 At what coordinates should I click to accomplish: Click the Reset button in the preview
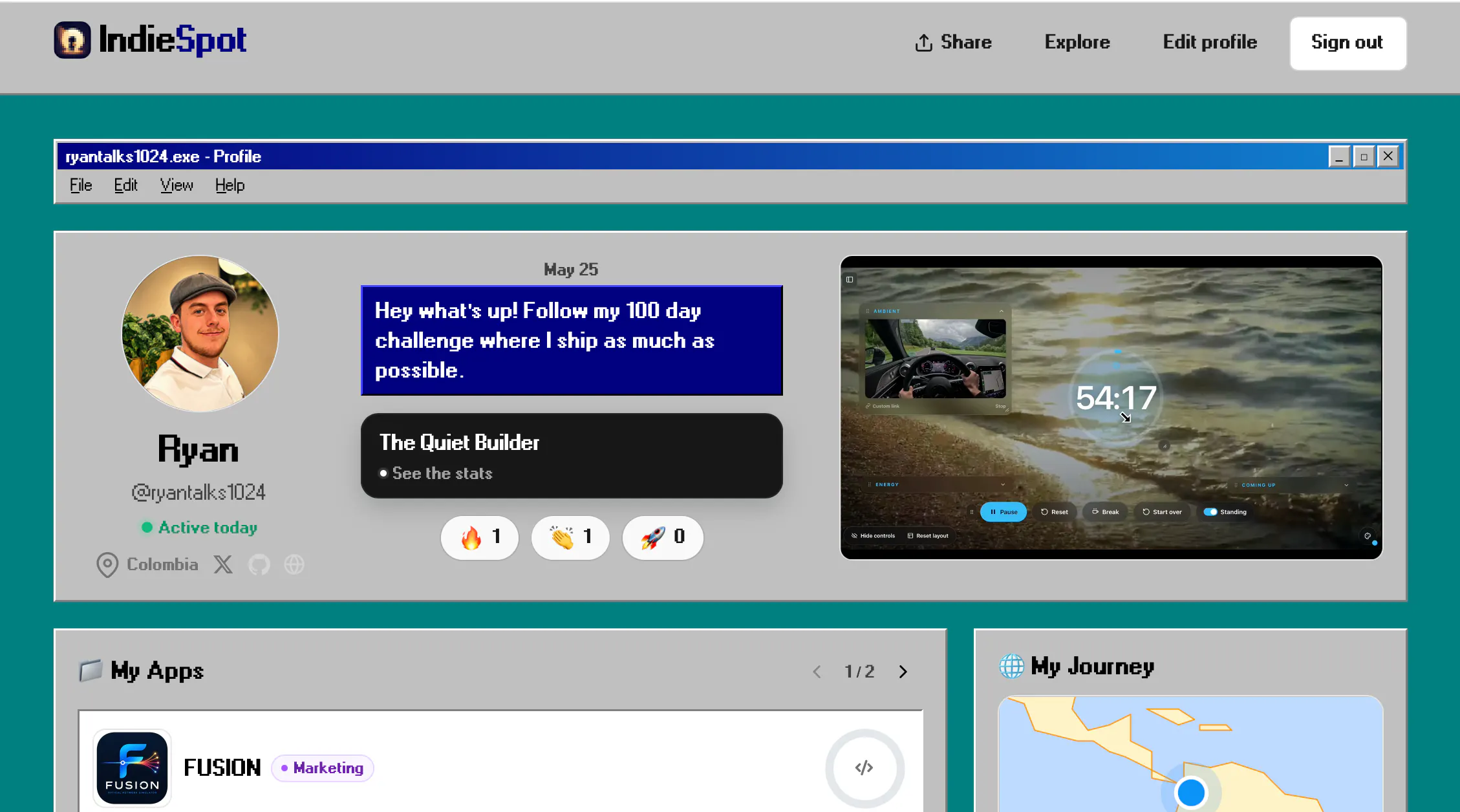1055,512
